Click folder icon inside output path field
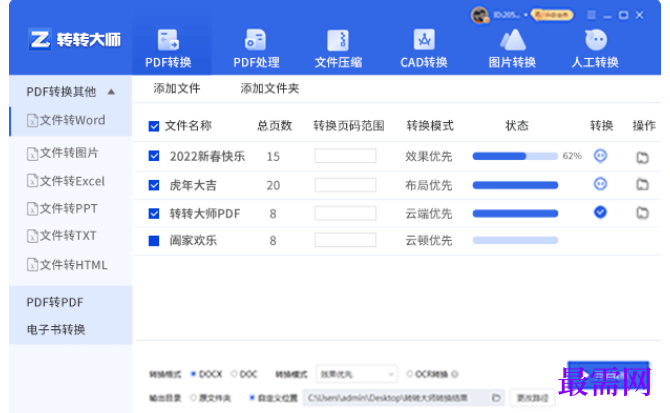This screenshot has width=670, height=413. point(496,398)
